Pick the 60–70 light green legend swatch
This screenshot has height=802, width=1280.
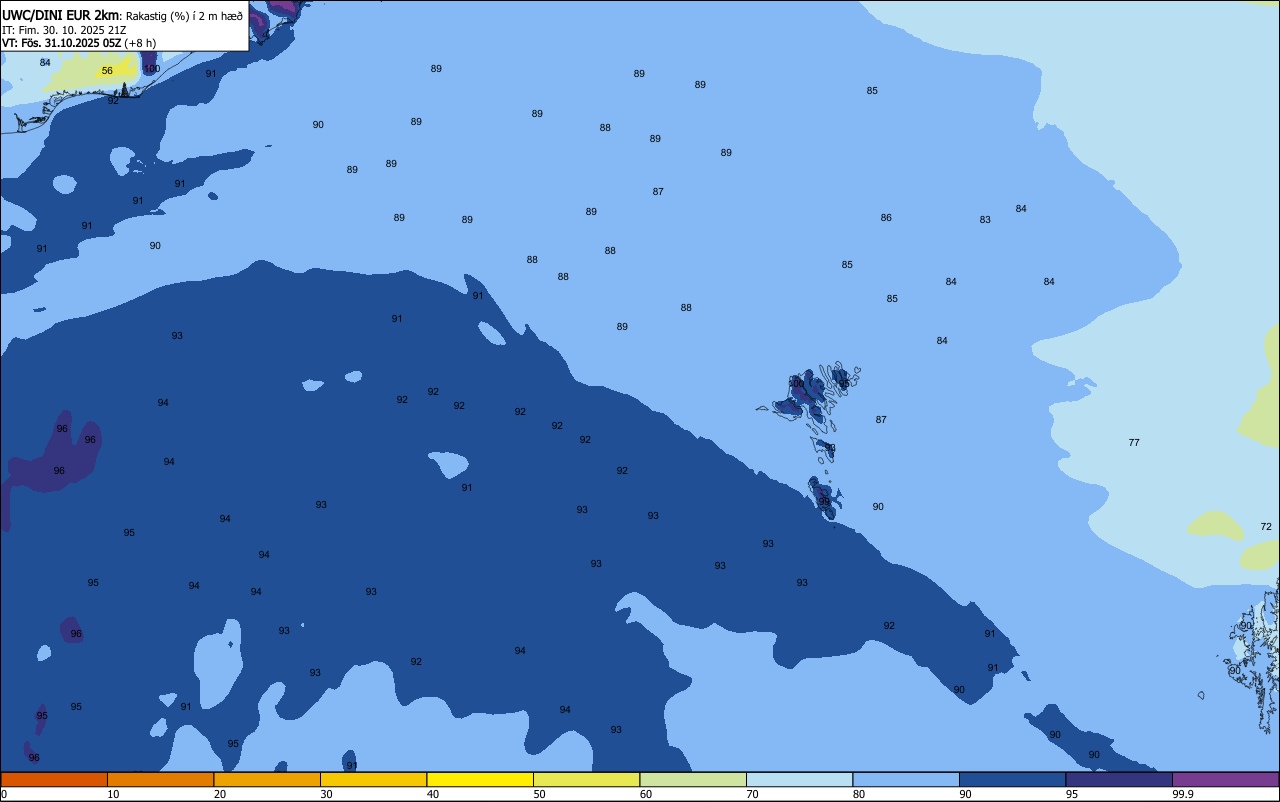[693, 779]
